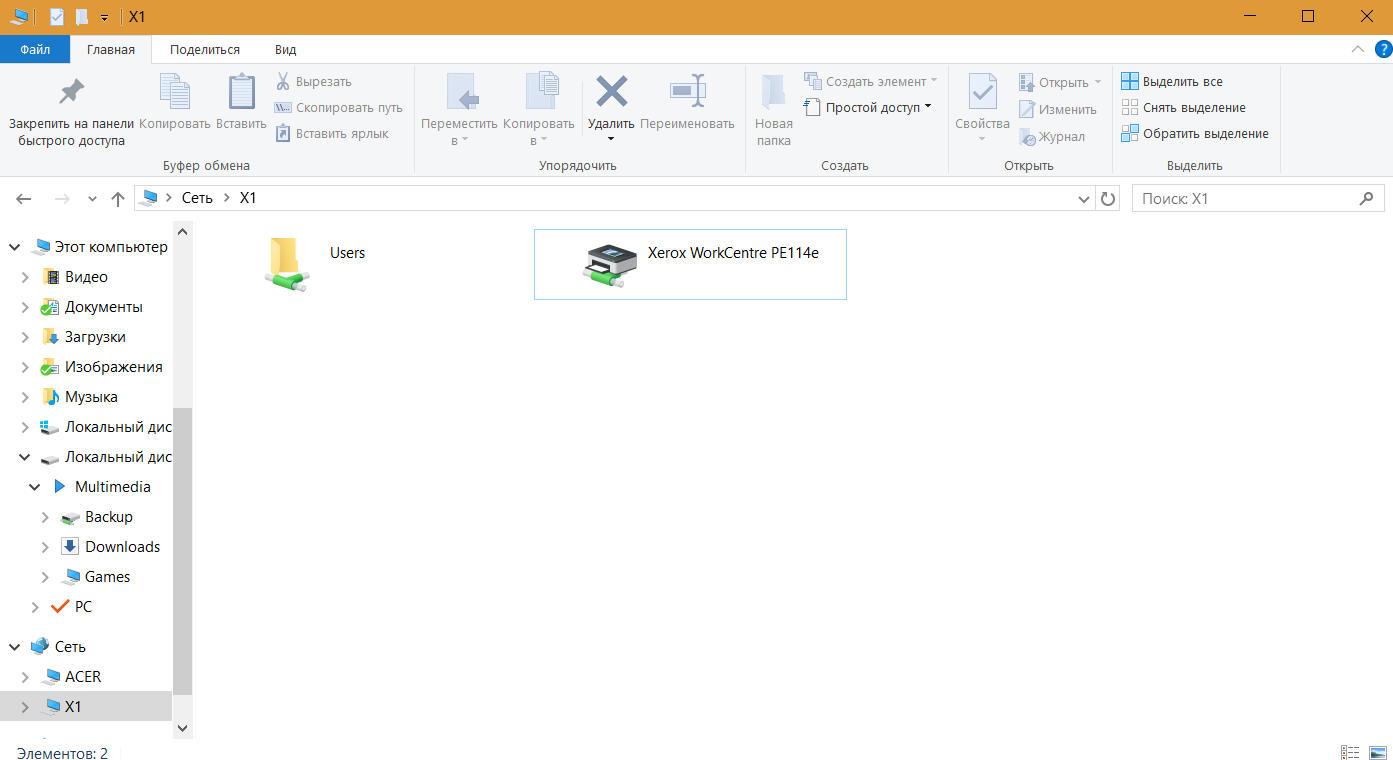The width and height of the screenshot is (1393, 760).
Task: Select Multimedia in navigation pane
Action: 112,487
